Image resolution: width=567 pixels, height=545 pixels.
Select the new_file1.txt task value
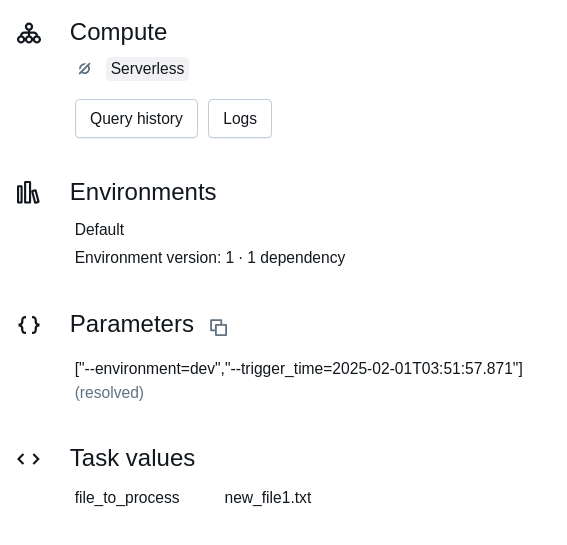click(268, 498)
